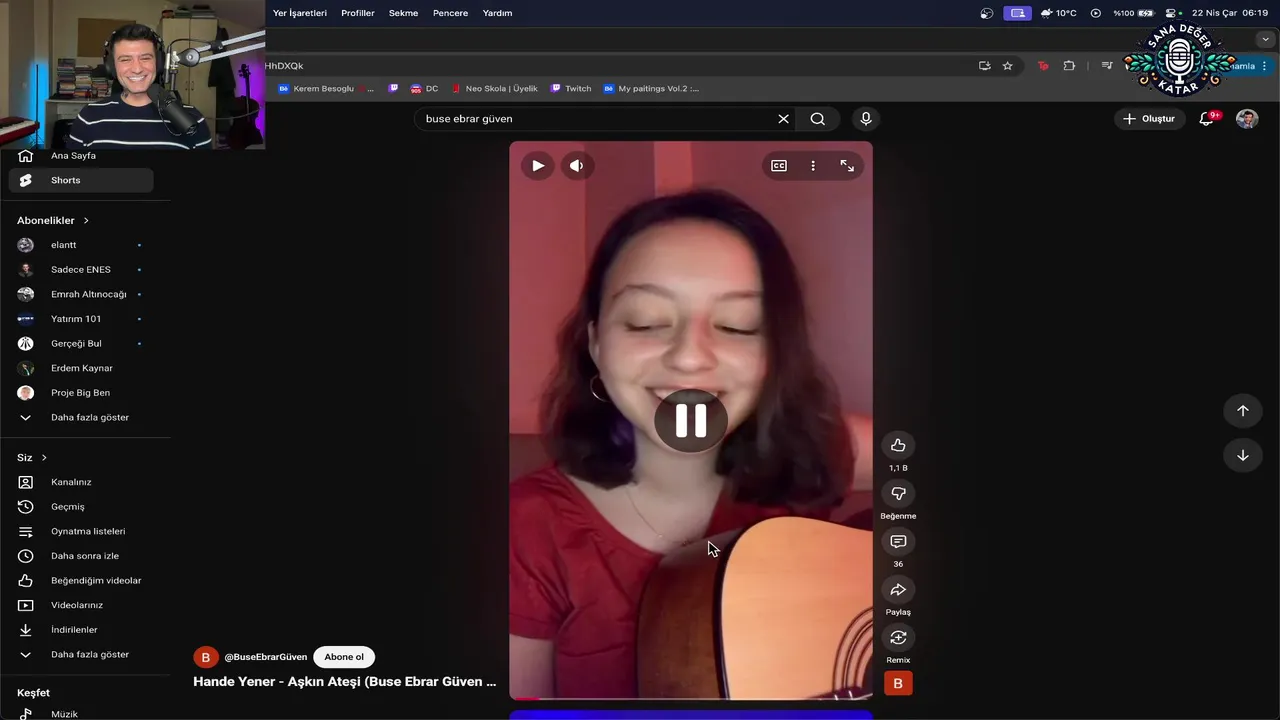Open the Sadece ENES channel

point(81,270)
